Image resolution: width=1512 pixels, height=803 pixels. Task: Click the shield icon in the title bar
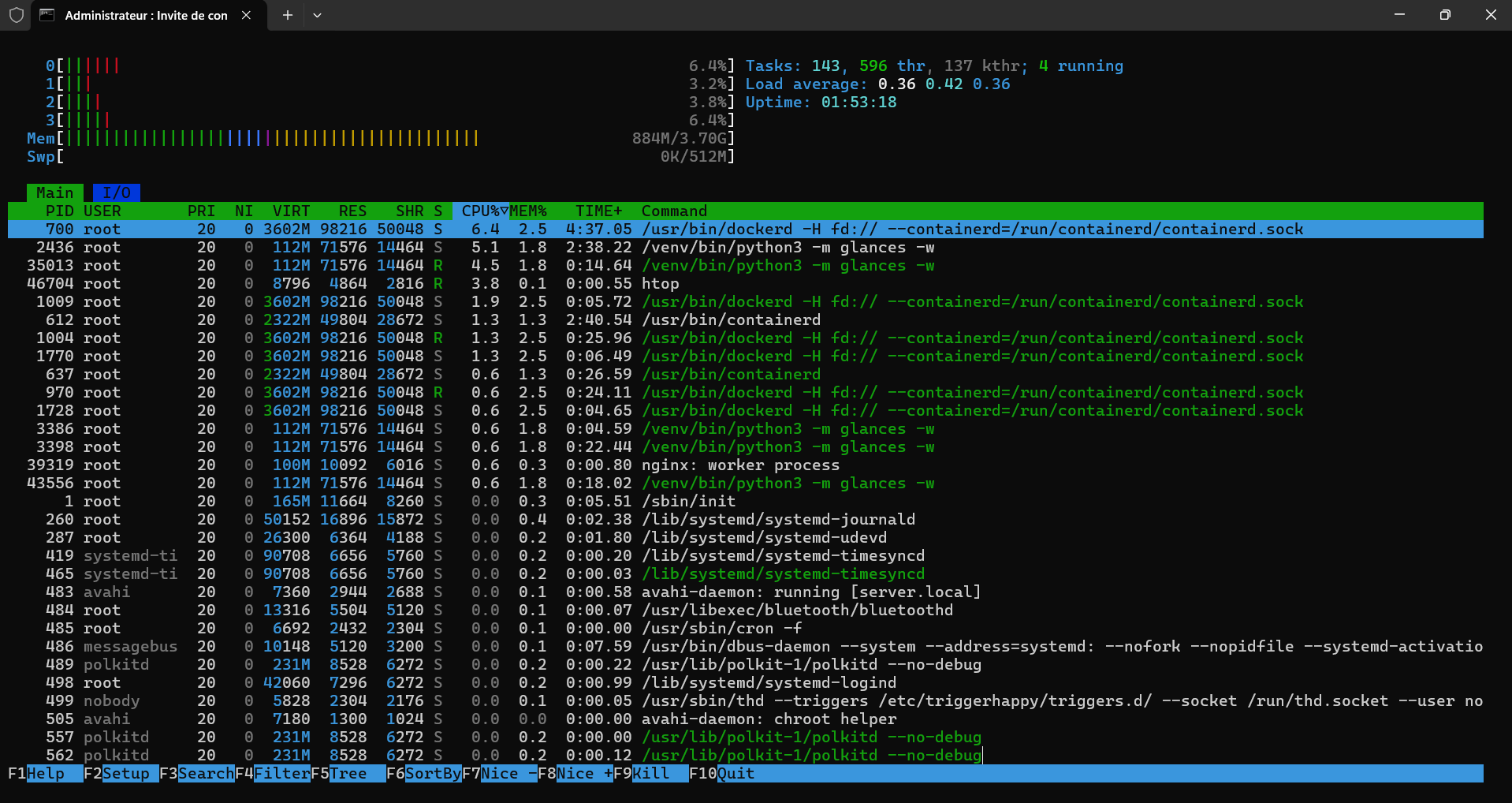(x=17, y=15)
